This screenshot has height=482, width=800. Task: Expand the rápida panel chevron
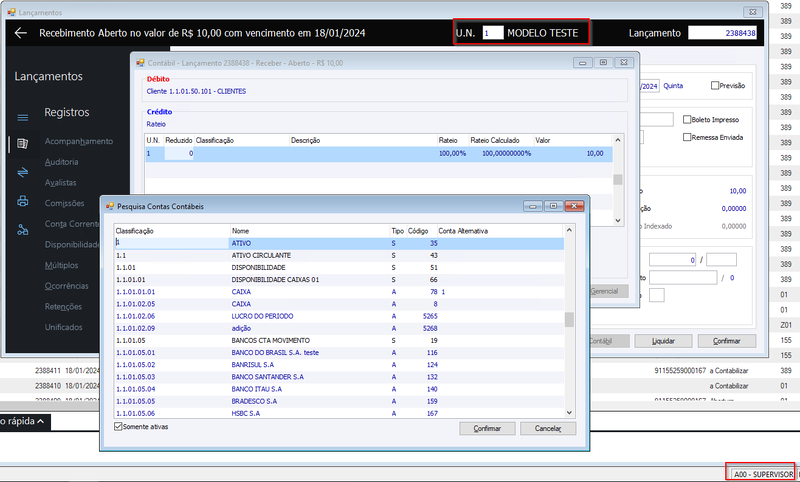[41, 421]
